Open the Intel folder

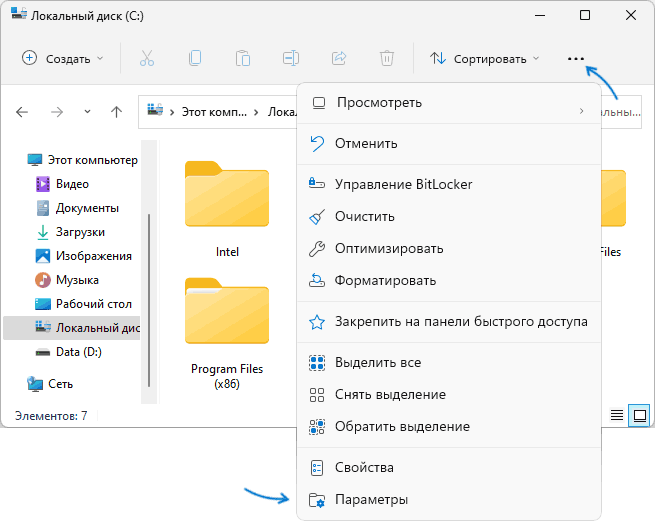(227, 209)
